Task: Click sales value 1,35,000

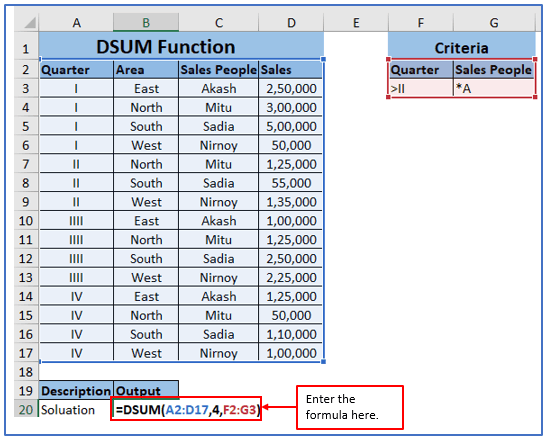Action: click(291, 202)
